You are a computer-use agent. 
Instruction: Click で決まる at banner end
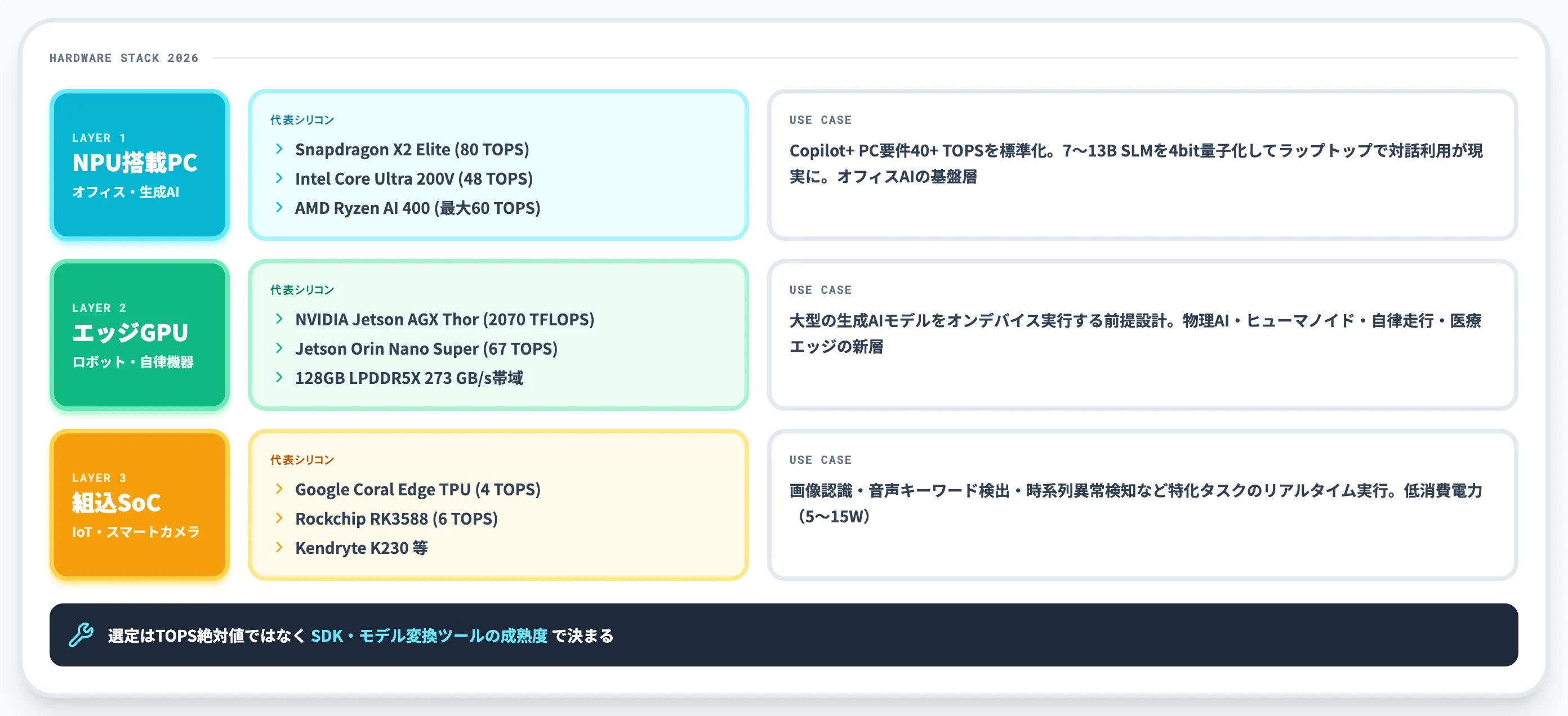pos(582,636)
